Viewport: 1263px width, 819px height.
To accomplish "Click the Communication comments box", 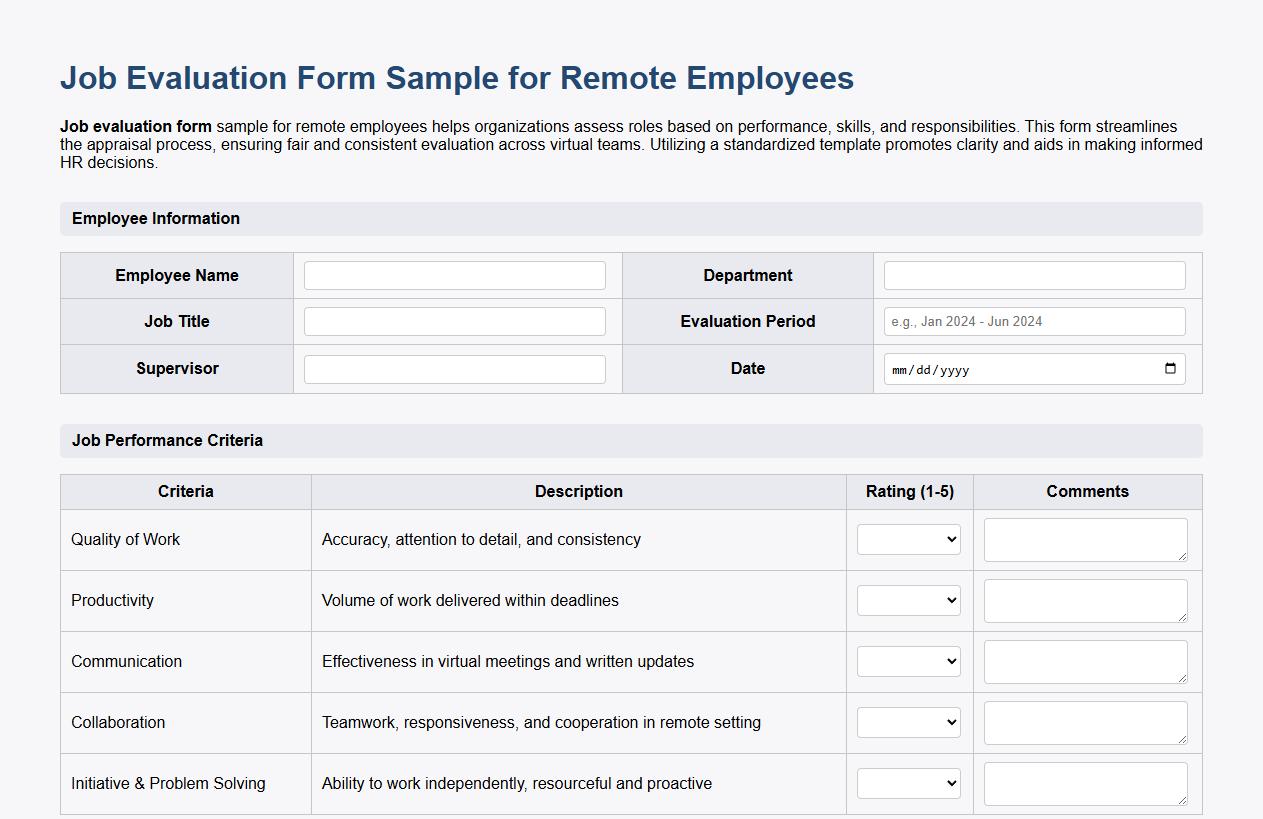I will pyautogui.click(x=1085, y=661).
